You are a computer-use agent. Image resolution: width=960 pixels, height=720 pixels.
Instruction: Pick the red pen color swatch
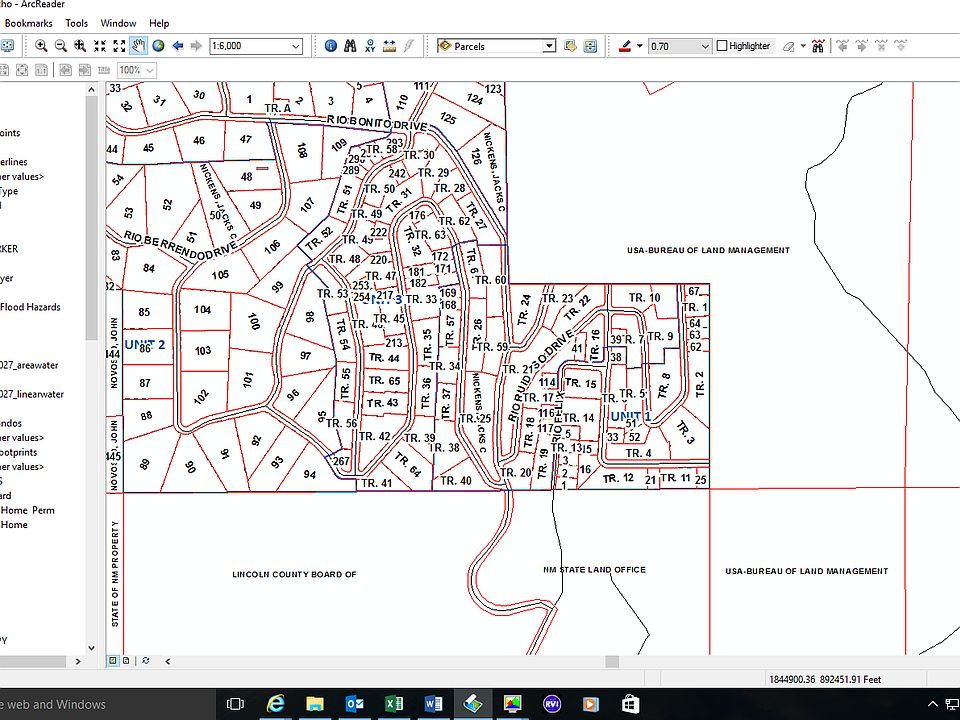coord(625,46)
